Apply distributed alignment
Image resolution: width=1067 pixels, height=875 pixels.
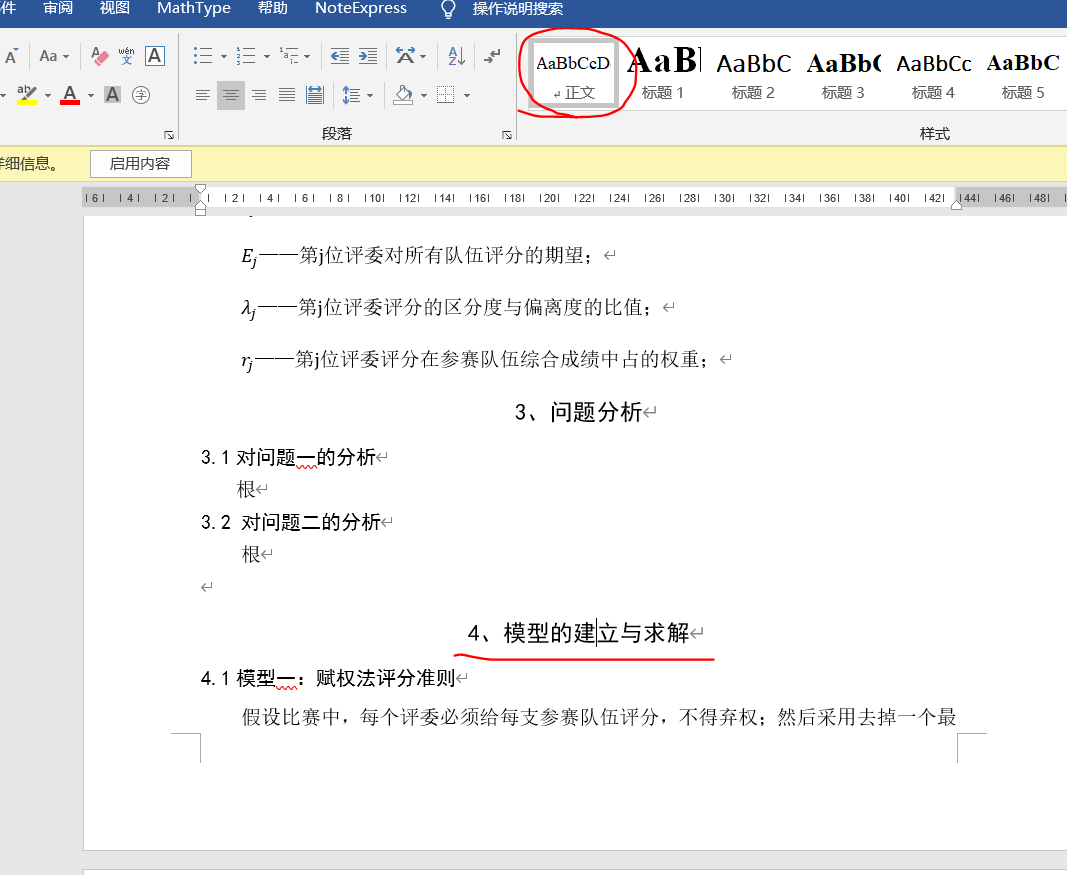[315, 95]
